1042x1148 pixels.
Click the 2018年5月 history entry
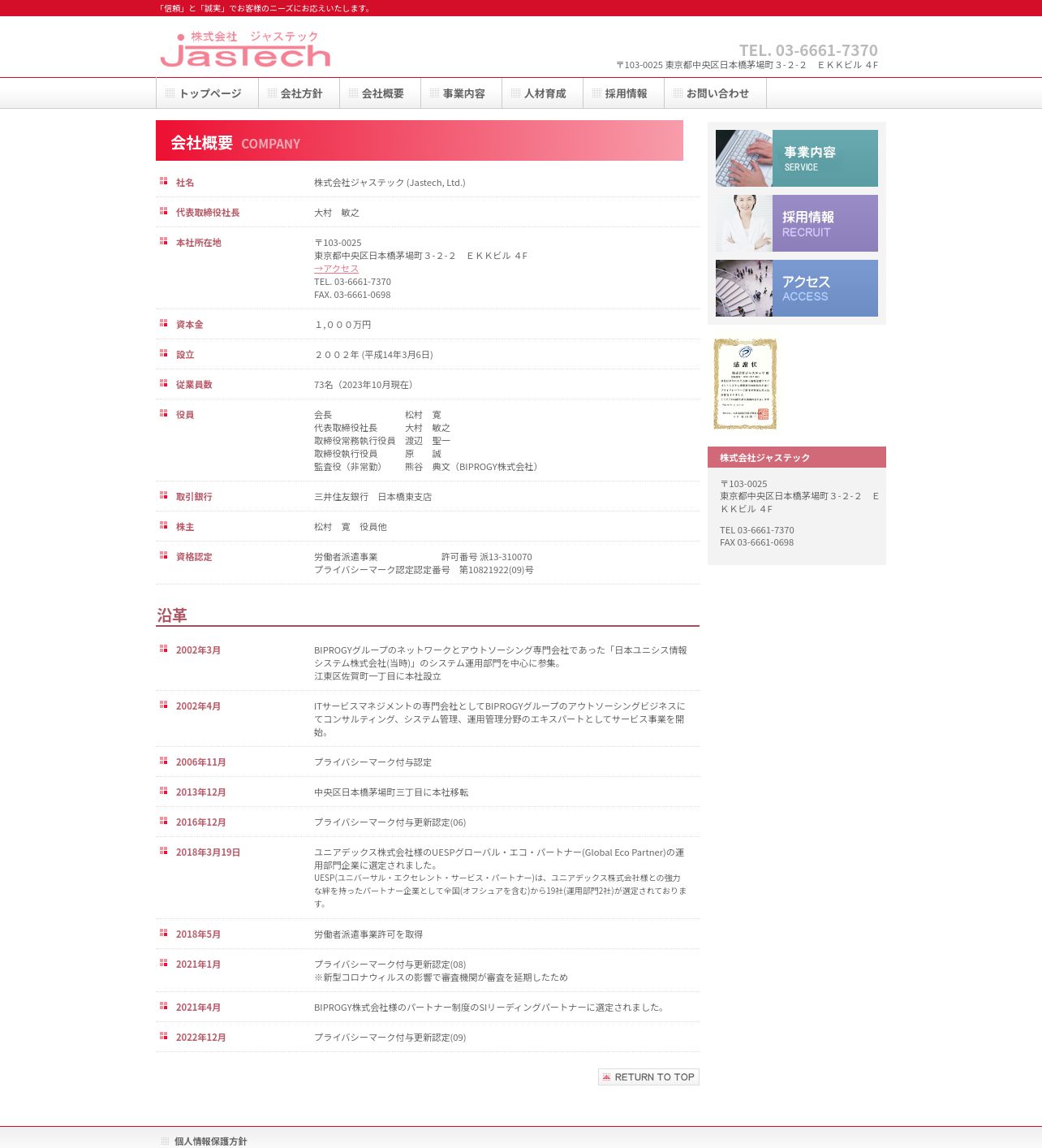pos(198,934)
